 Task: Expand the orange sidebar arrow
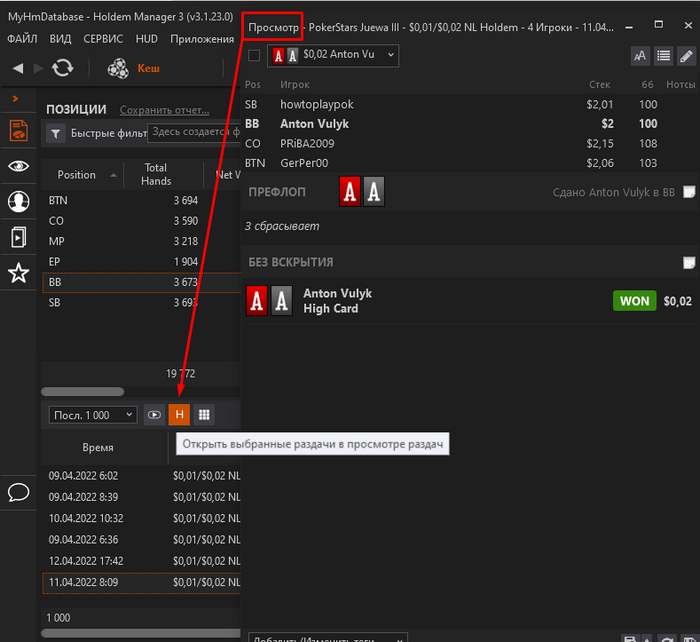[15, 98]
